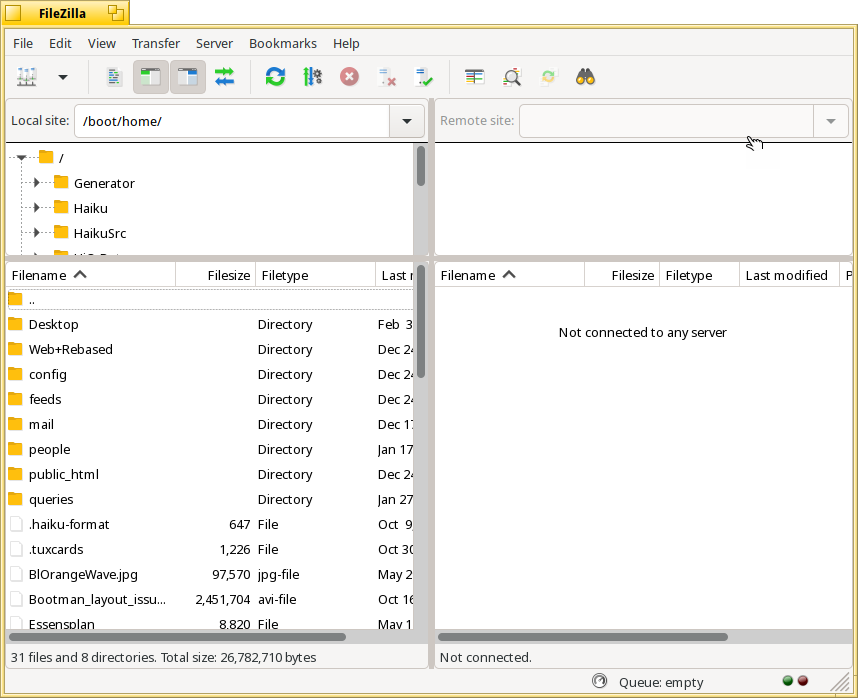This screenshot has height=698, width=858.
Task: Collapse the root / tree node
Action: click(21, 158)
